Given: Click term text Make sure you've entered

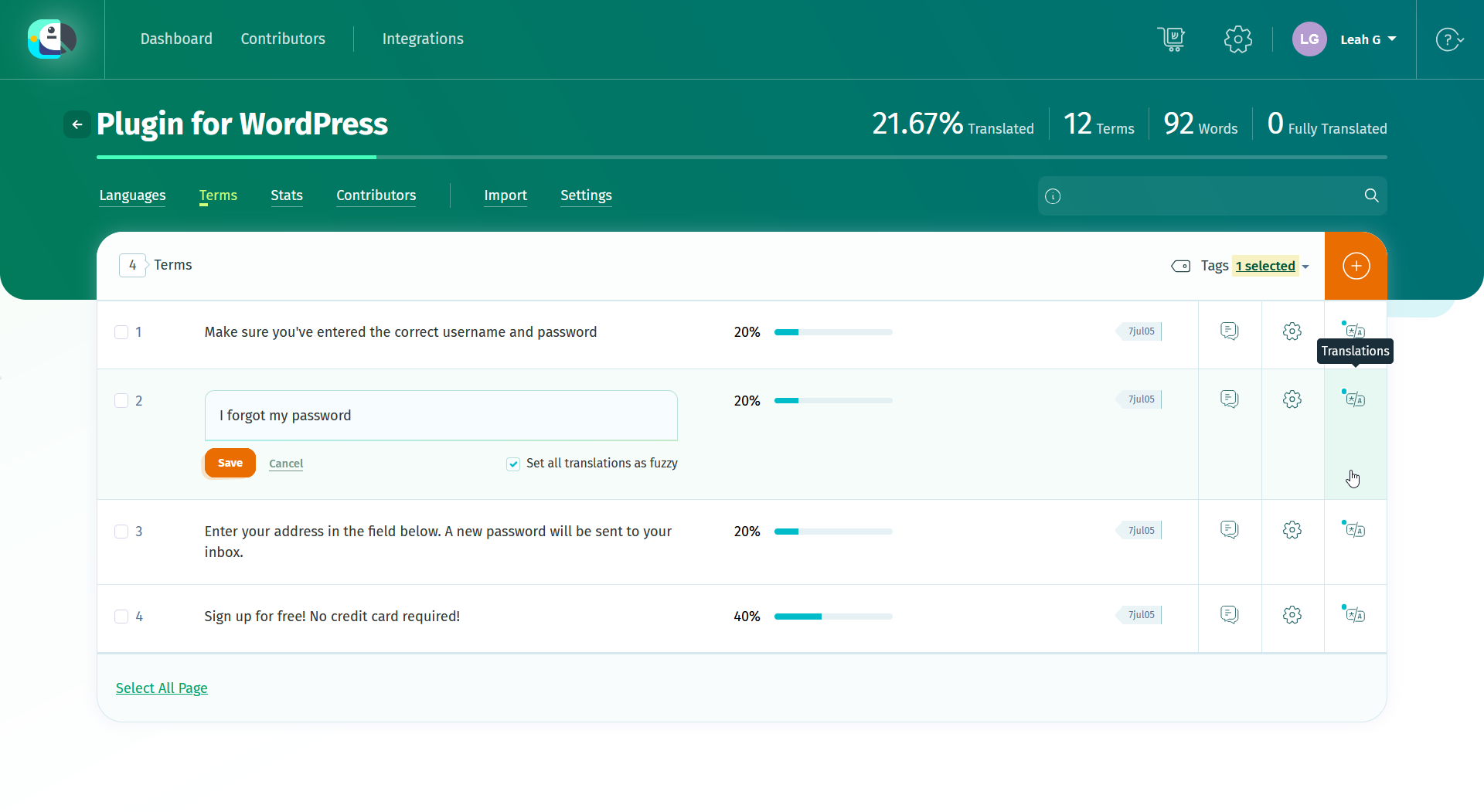Looking at the screenshot, I should click(400, 332).
